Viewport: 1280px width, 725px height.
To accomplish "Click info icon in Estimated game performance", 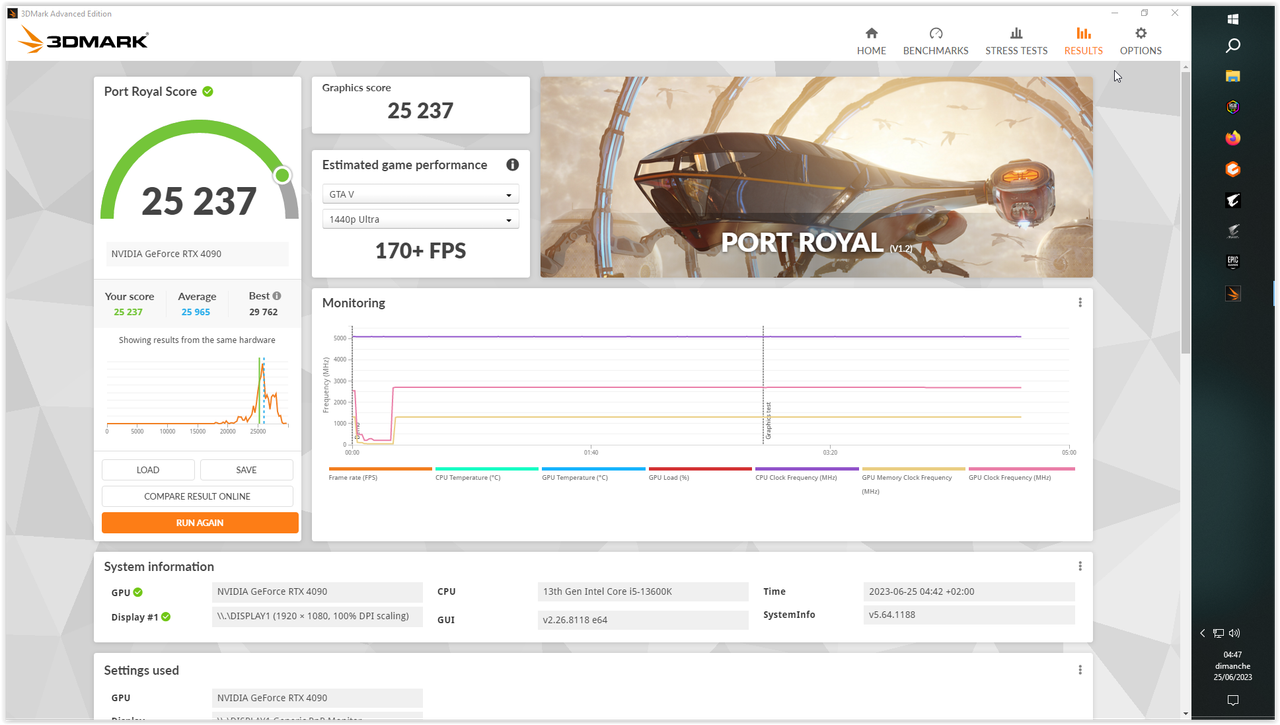I will [512, 165].
